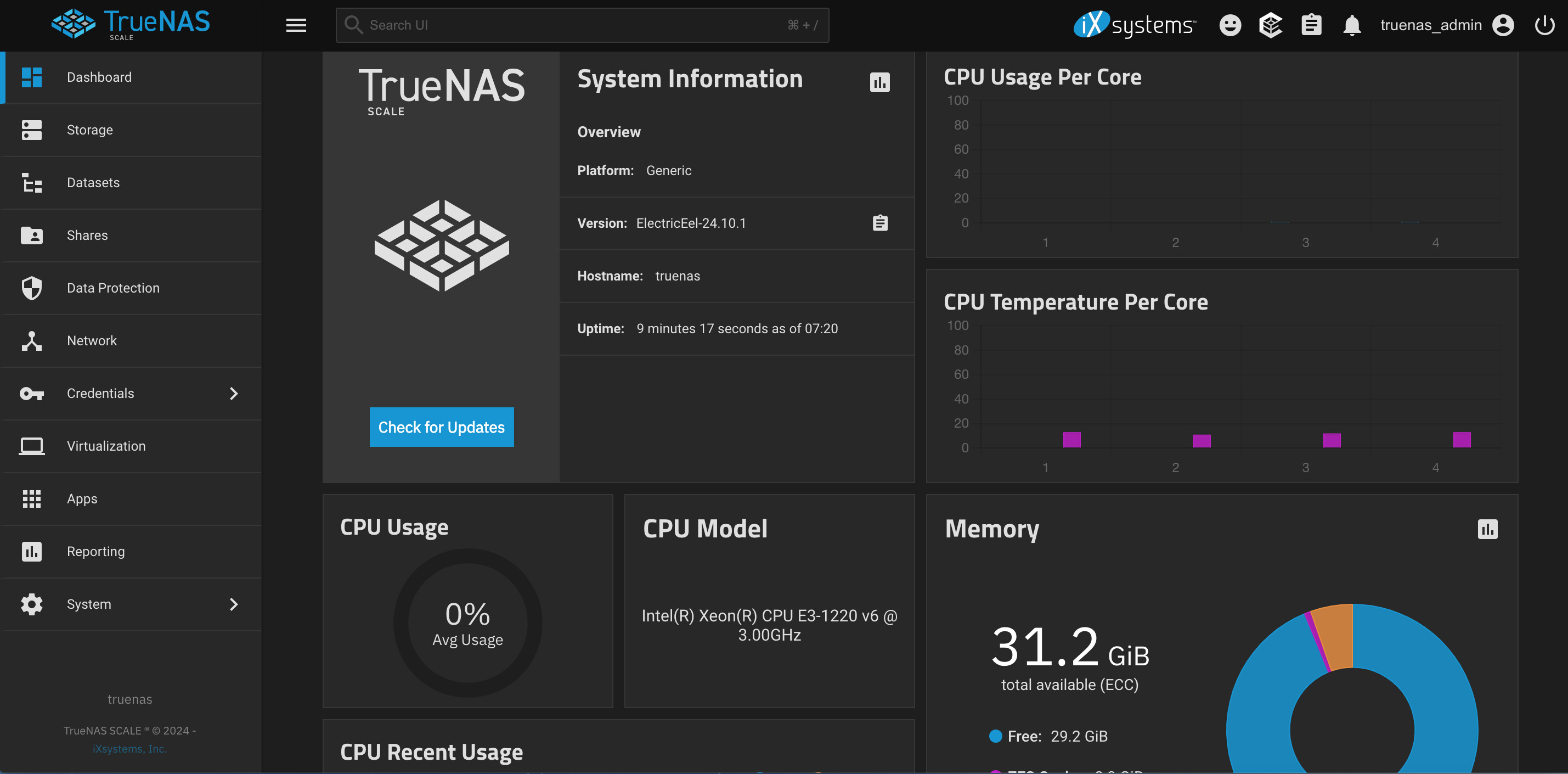Open Shares in the sidebar

[x=131, y=235]
